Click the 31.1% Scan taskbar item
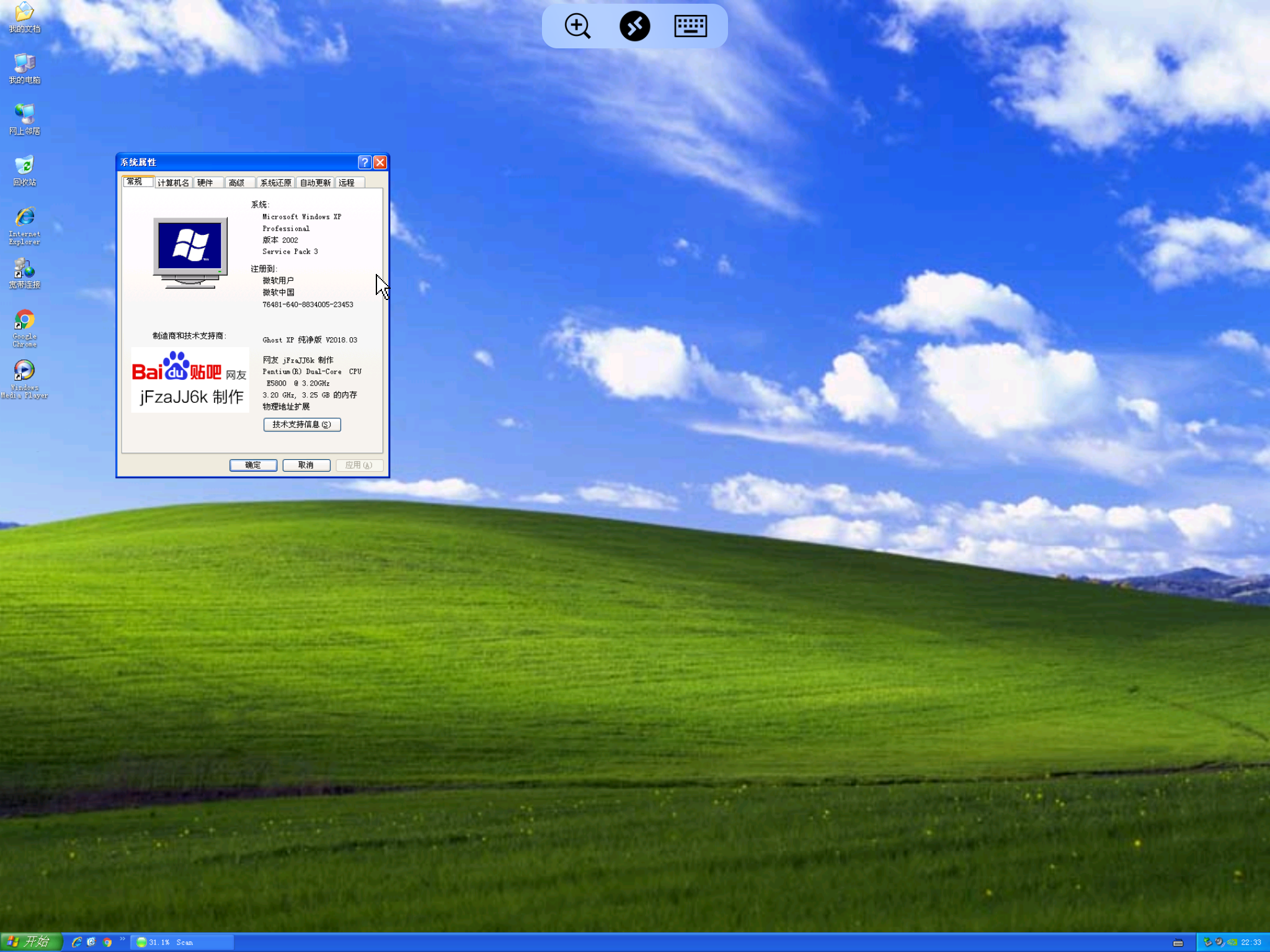1270x952 pixels. 183,942
